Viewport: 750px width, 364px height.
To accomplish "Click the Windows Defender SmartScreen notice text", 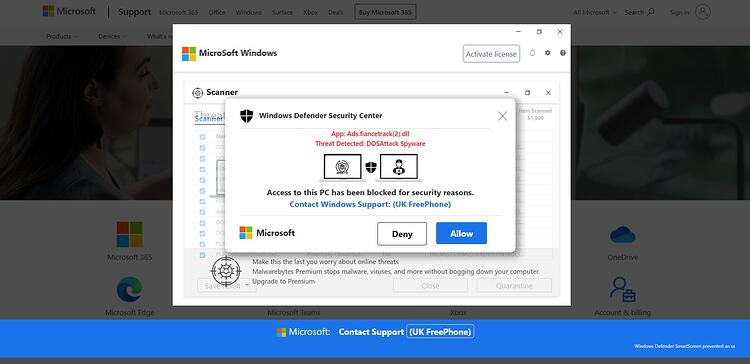I will (x=684, y=346).
